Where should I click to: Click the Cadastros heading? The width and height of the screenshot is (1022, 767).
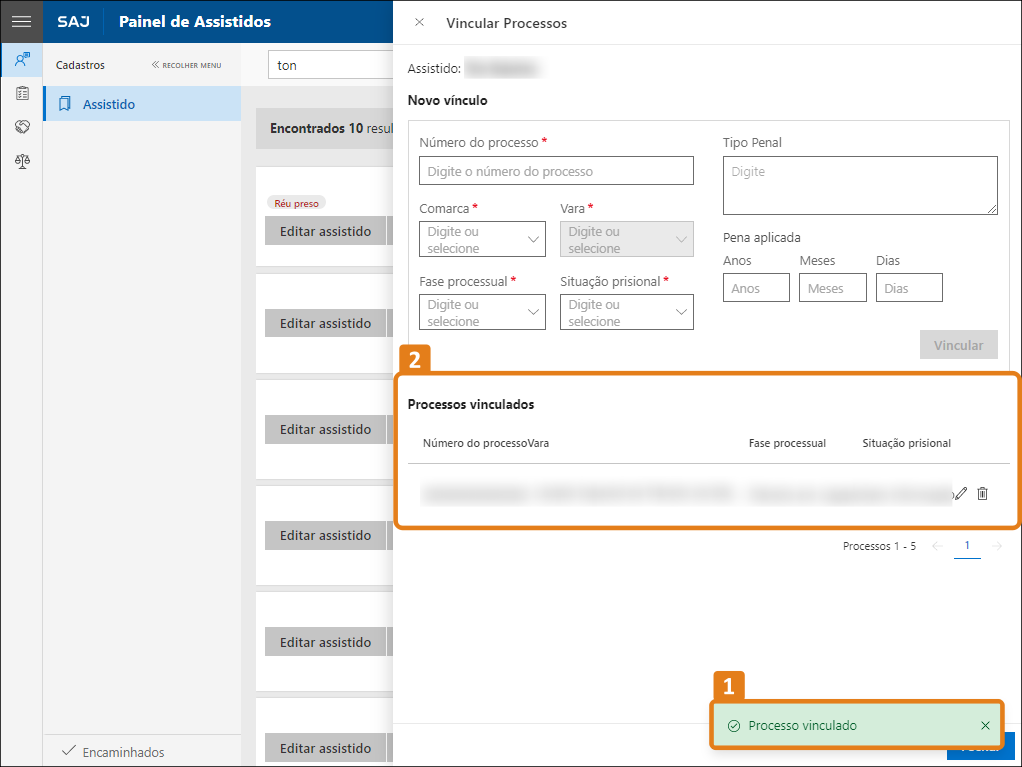point(80,65)
